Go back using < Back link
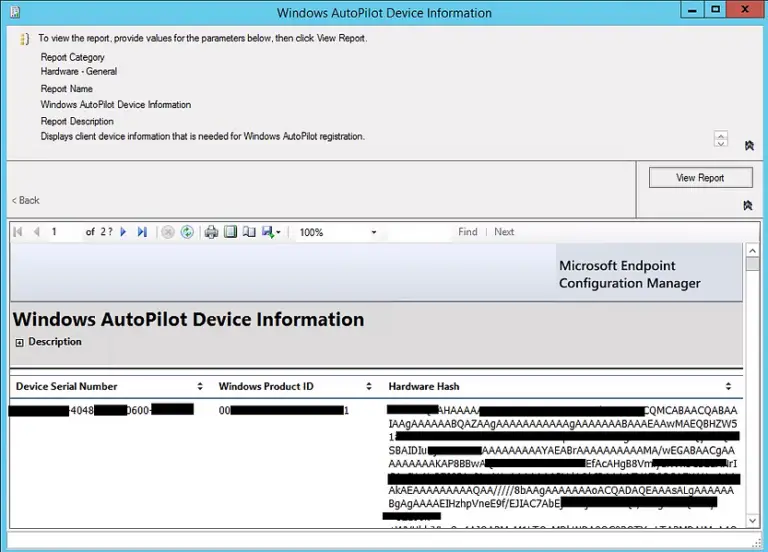The image size is (768, 552). [x=25, y=200]
